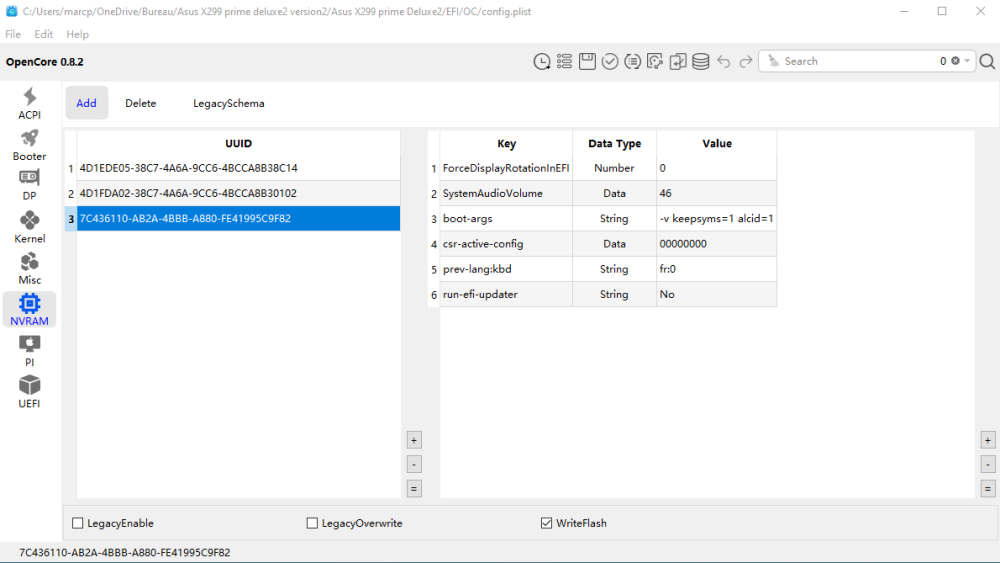This screenshot has height=563, width=1000.
Task: Switch to the DP (DeviceProperties) section
Action: click(29, 186)
